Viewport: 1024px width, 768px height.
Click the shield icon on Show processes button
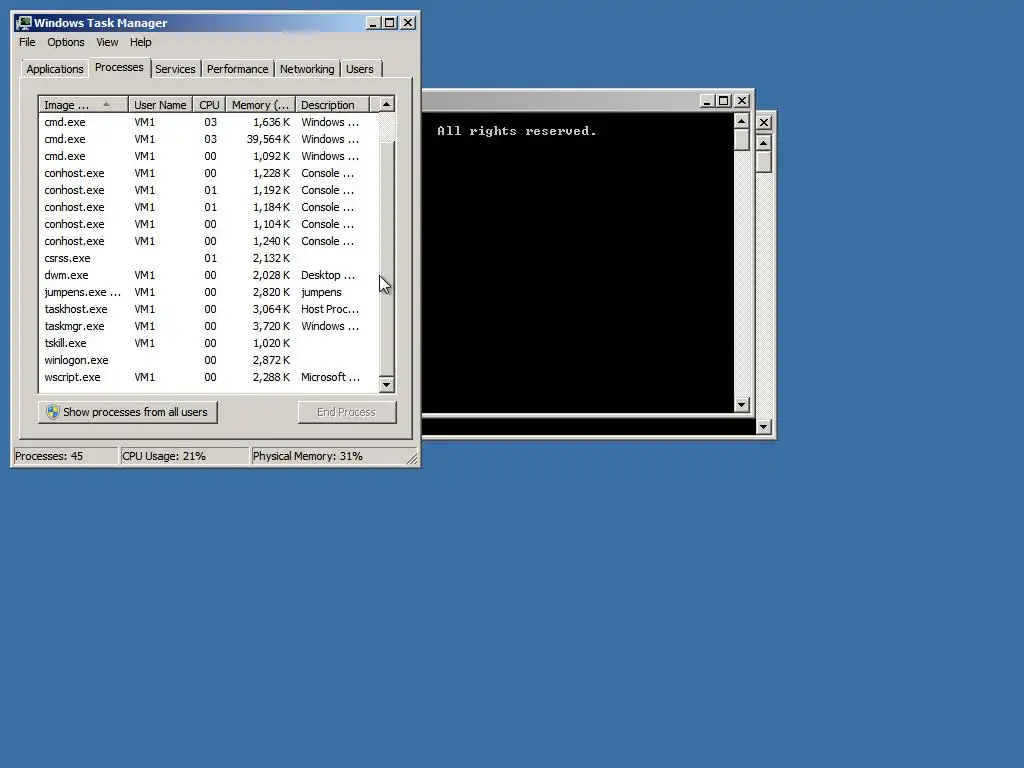click(53, 412)
